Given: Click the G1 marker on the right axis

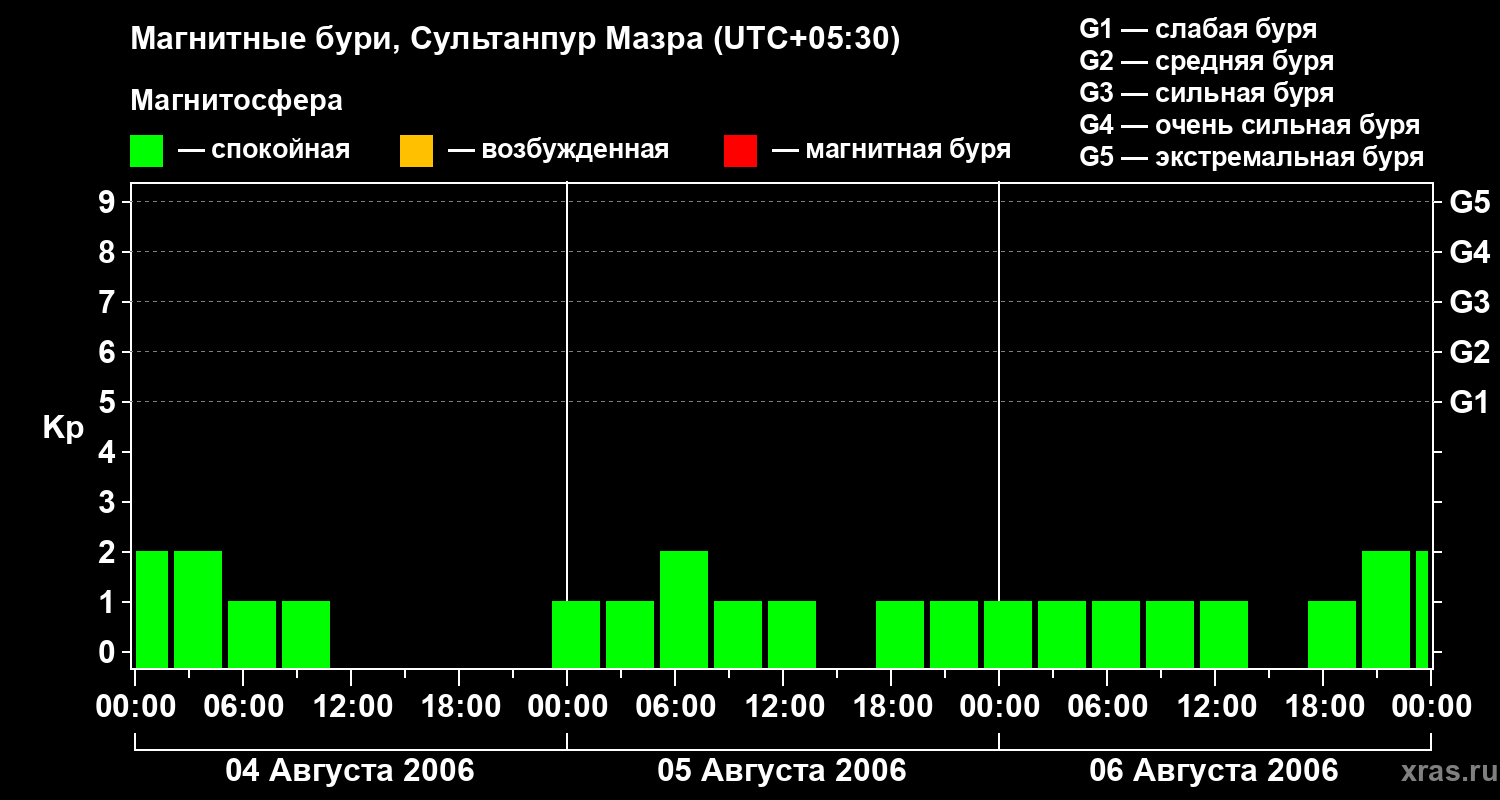Looking at the screenshot, I should [1470, 402].
